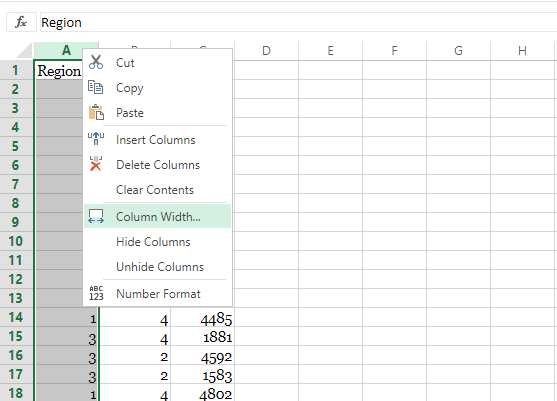Select row 2 header
This screenshot has width=557, height=401.
point(16,89)
